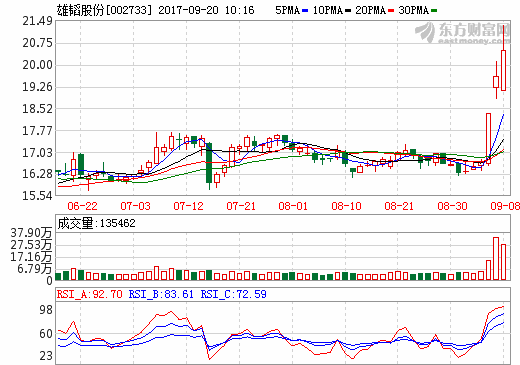Click the 19.26 price axis label
Image resolution: width=520 pixels, height=365 pixels.
(37, 87)
